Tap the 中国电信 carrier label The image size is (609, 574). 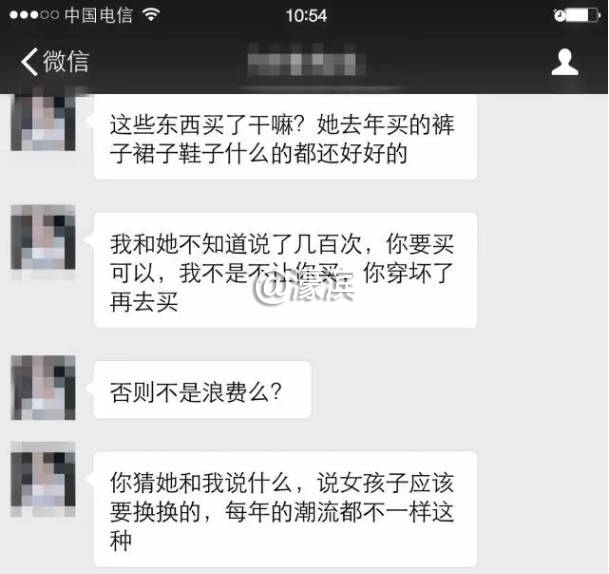click(x=98, y=15)
